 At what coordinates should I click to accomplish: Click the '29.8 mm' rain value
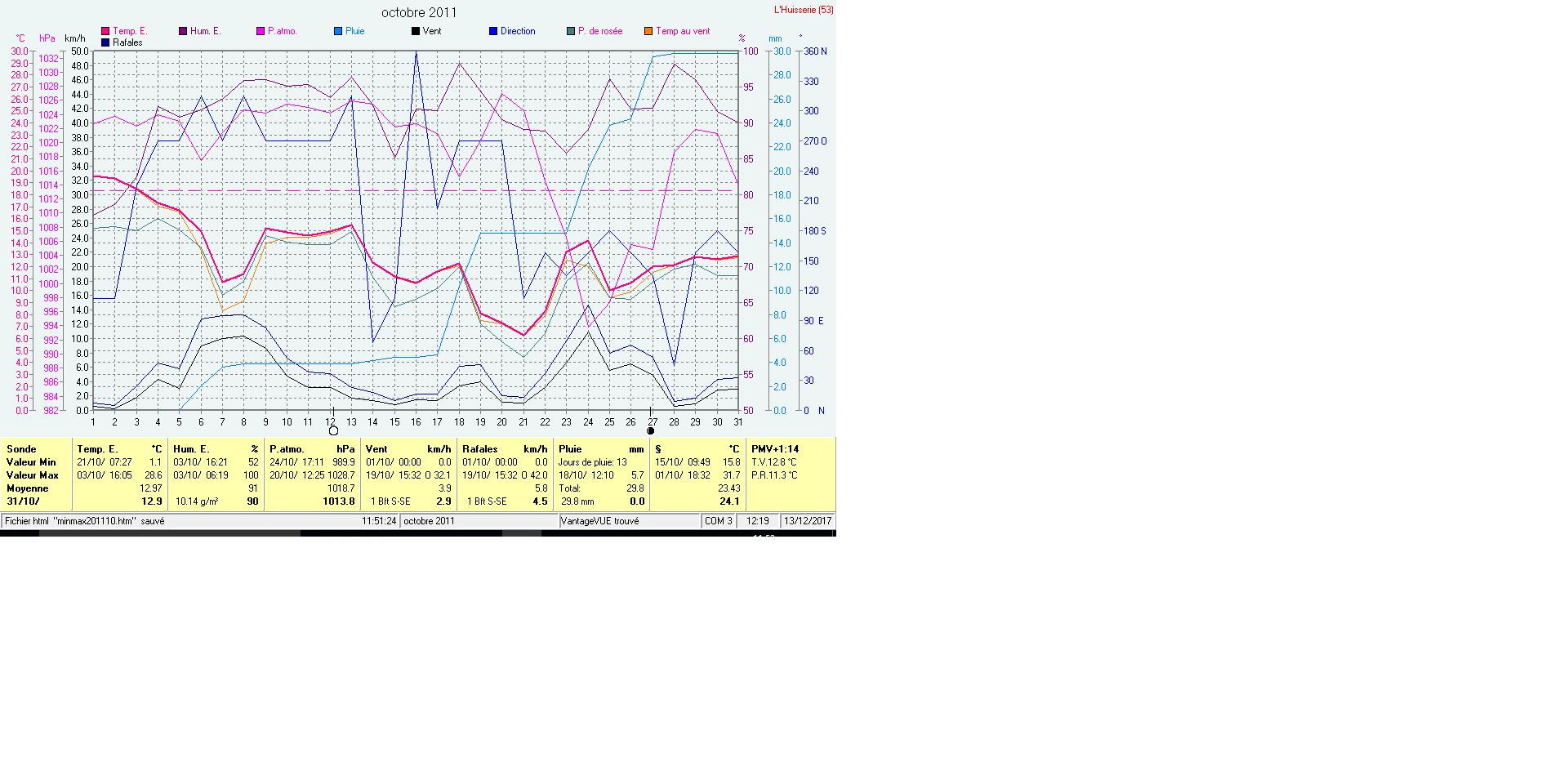(x=577, y=501)
